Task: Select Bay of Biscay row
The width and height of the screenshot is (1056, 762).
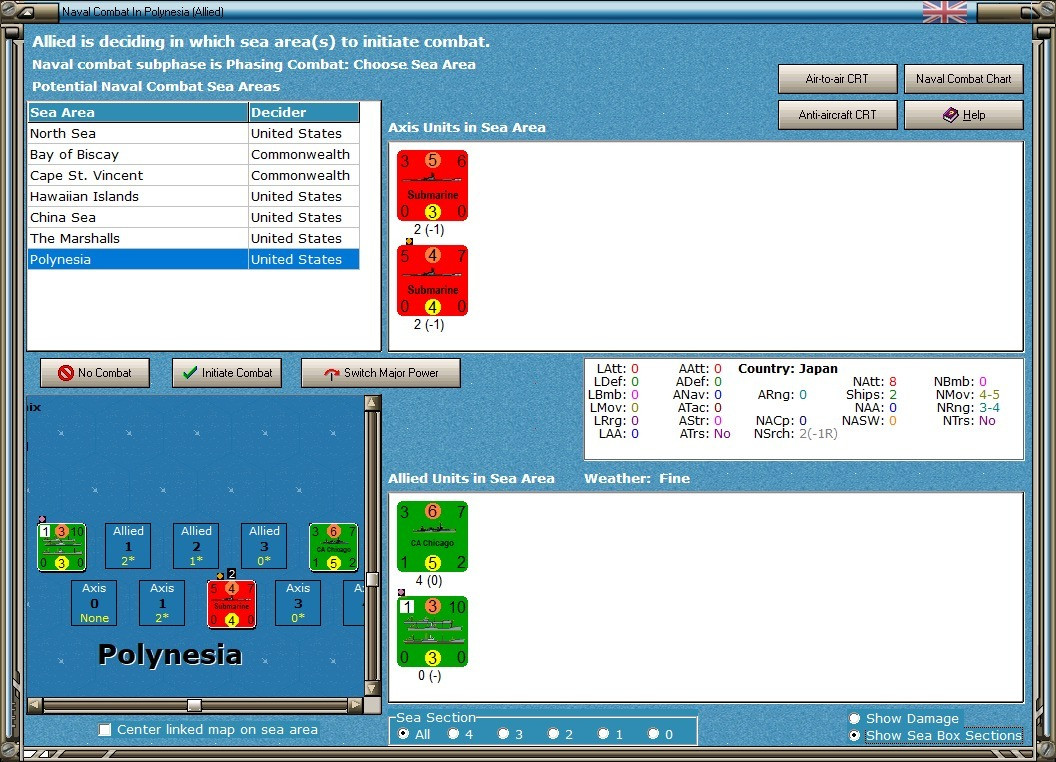Action: click(193, 154)
